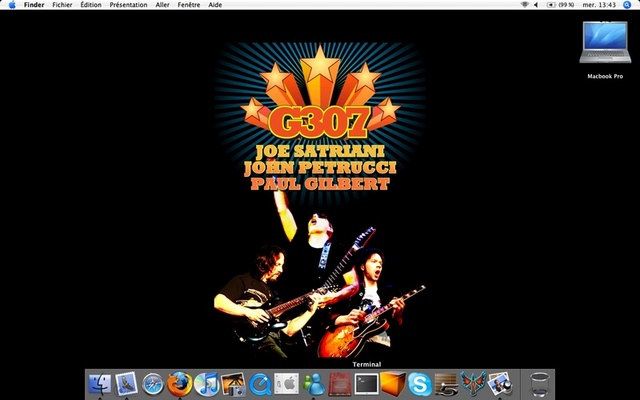Open the winged bird emblem icon
This screenshot has width=640, height=400.
pos(473,384)
